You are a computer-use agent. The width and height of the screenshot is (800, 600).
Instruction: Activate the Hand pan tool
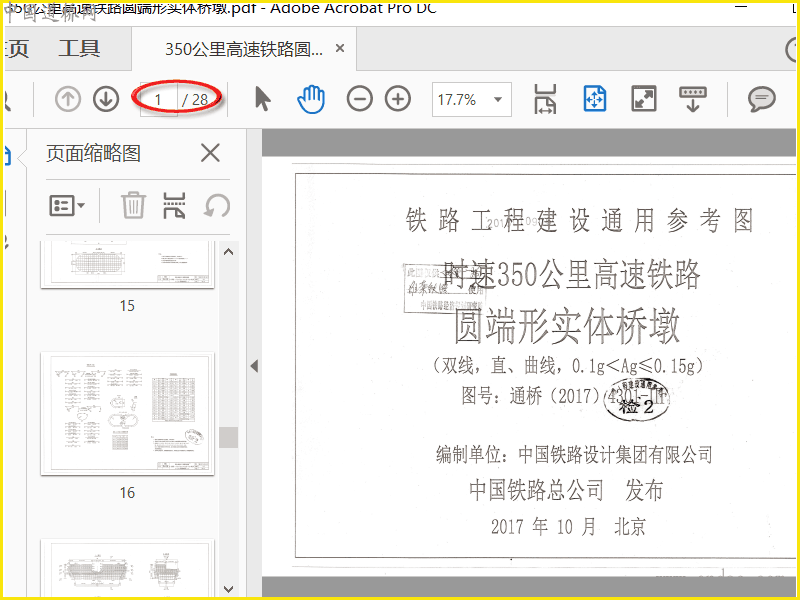click(x=311, y=99)
